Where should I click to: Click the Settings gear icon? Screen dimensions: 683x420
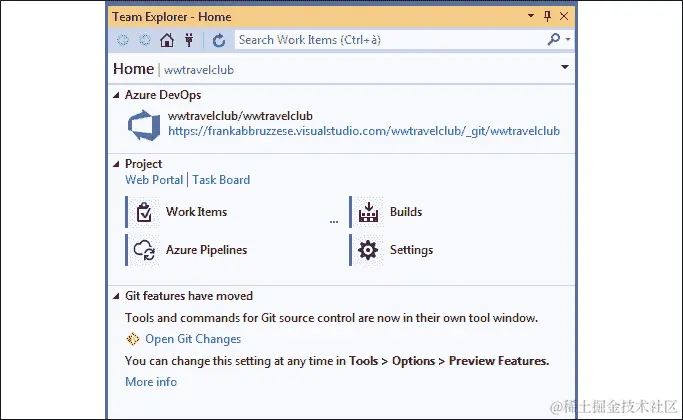(369, 250)
